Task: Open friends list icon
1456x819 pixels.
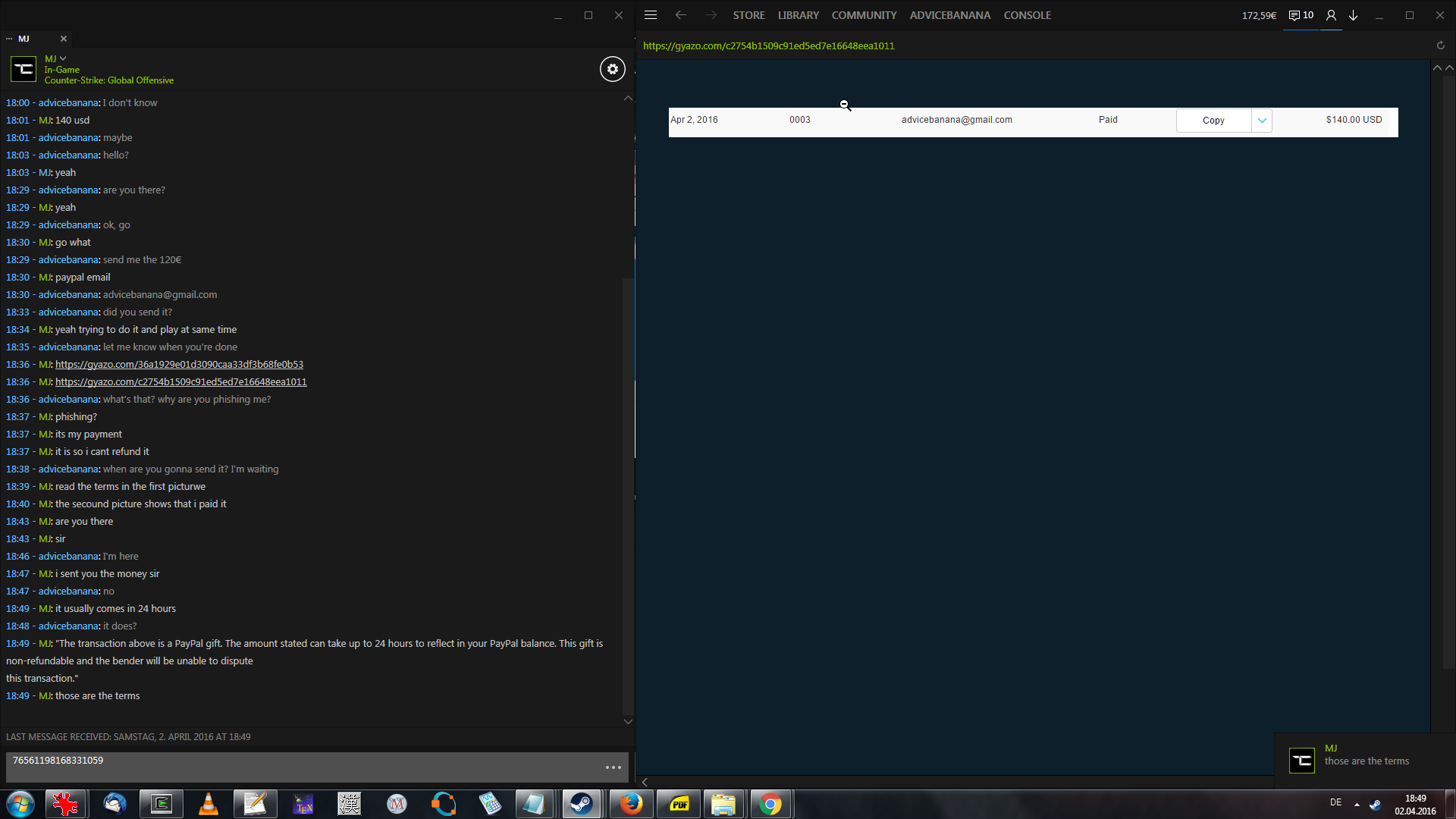Action: pyautogui.click(x=1331, y=15)
